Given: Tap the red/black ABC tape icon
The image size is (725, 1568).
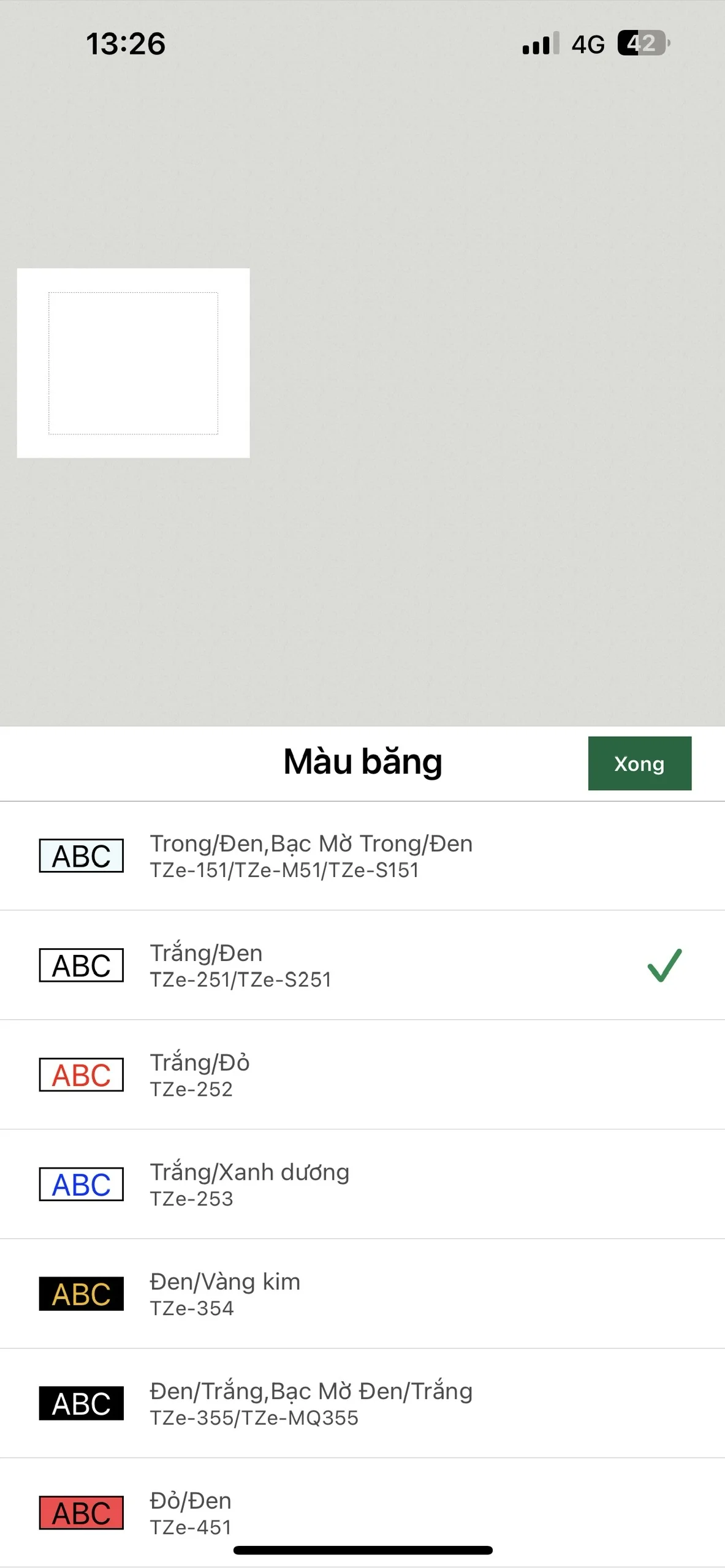Looking at the screenshot, I should pos(82,1513).
